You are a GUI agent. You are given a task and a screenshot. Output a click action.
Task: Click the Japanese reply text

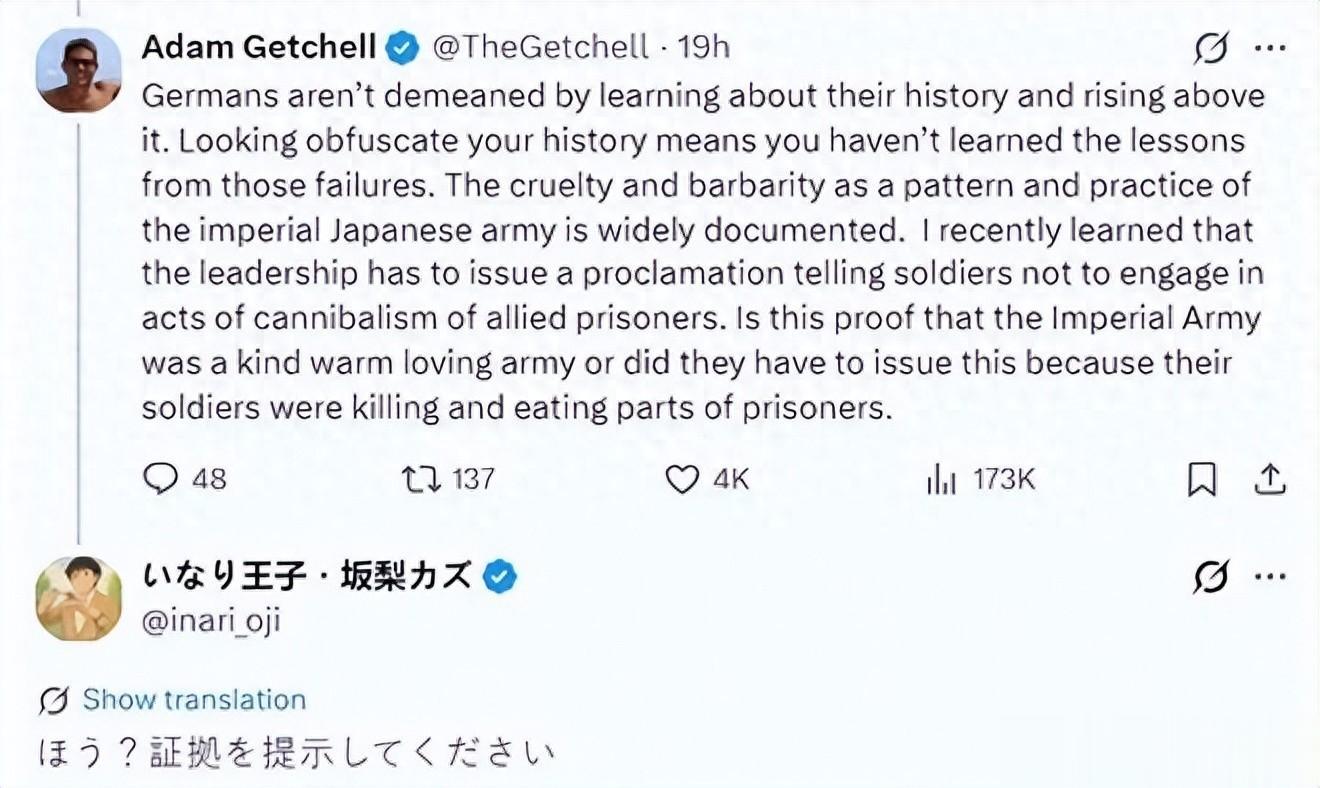[x=296, y=751]
